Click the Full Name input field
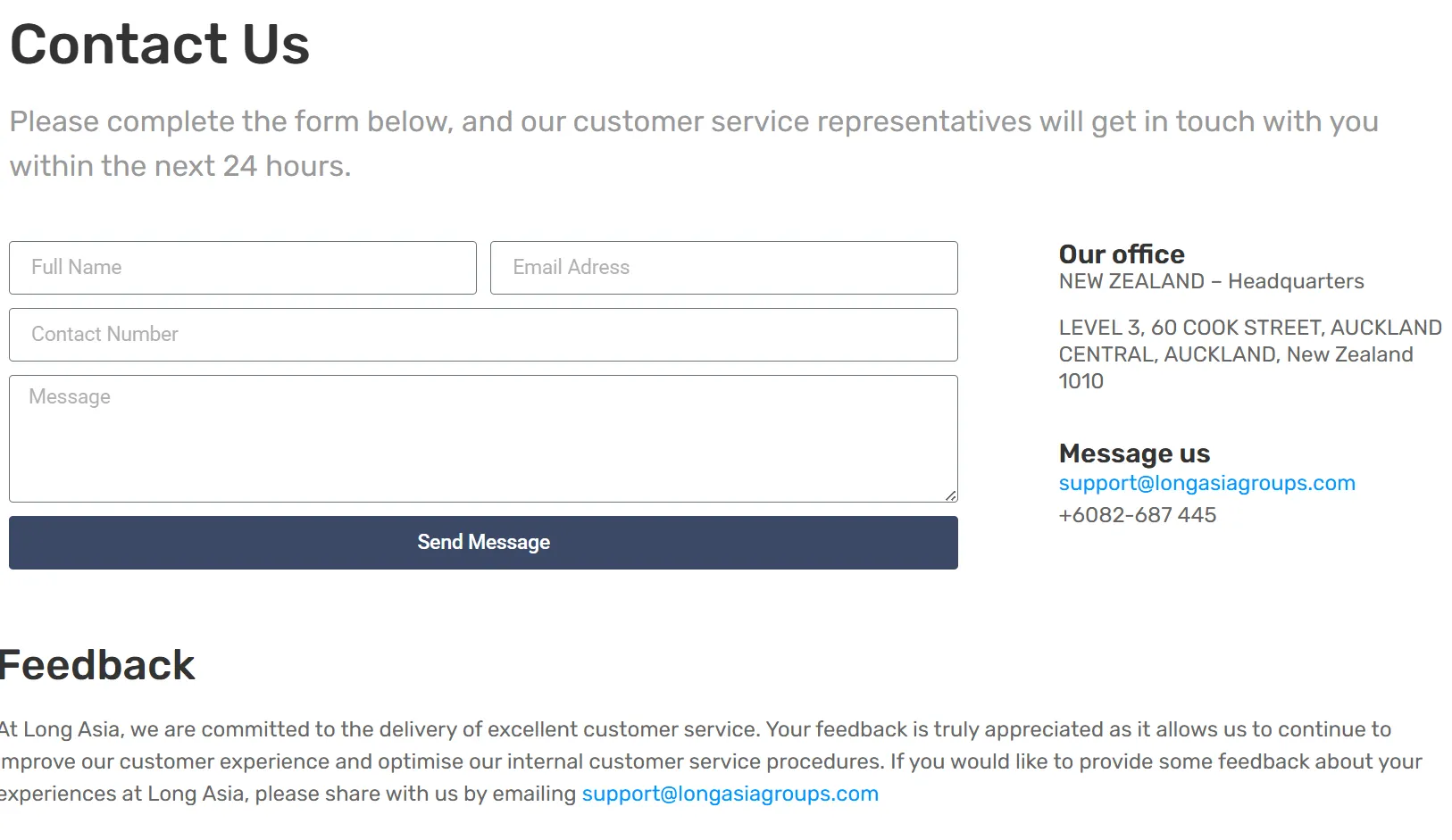The width and height of the screenshot is (1452, 840). [x=242, y=268]
